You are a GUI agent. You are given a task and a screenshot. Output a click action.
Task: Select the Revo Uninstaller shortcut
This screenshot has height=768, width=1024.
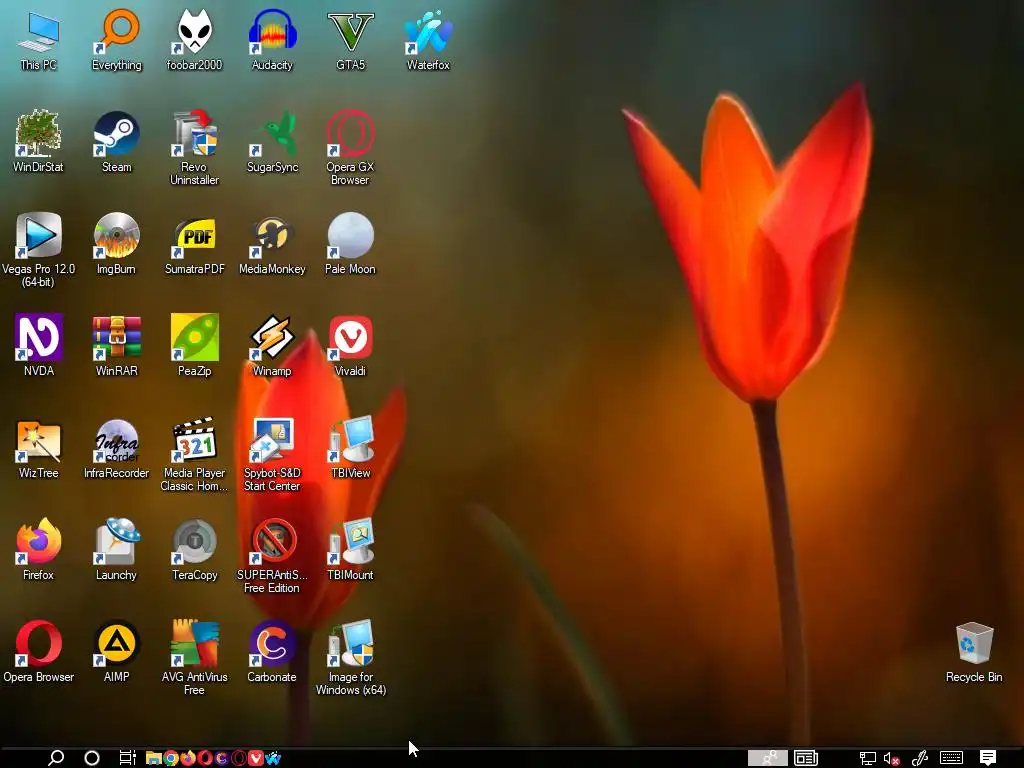tap(195, 148)
